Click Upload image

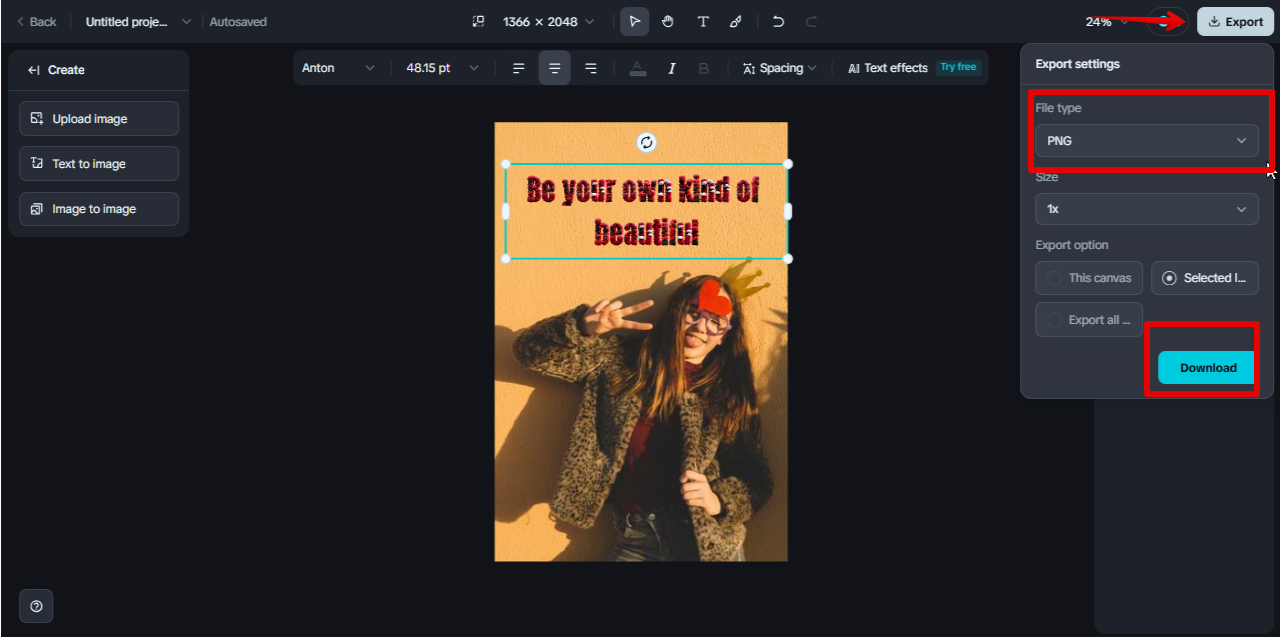tap(99, 118)
